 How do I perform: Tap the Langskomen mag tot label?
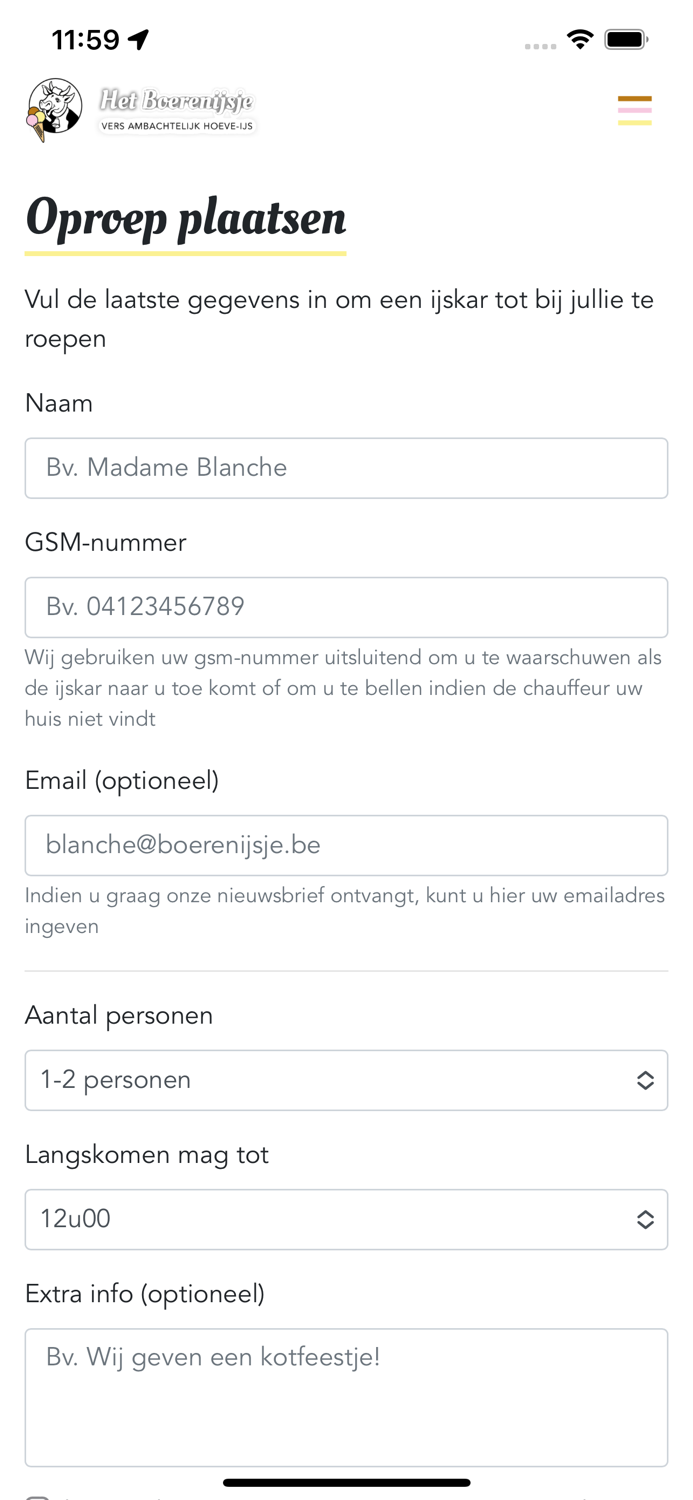147,1155
